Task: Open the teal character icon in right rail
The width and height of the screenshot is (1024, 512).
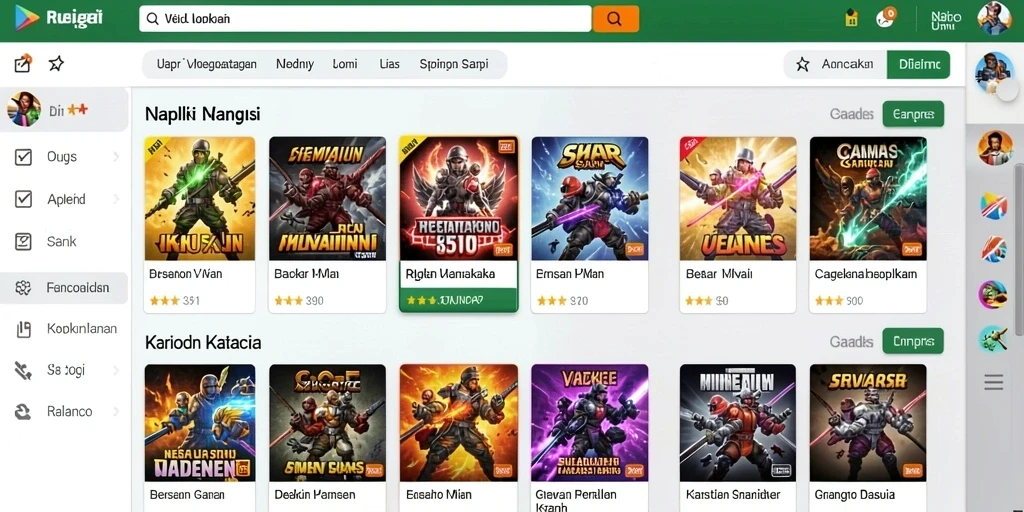Action: coord(993,338)
